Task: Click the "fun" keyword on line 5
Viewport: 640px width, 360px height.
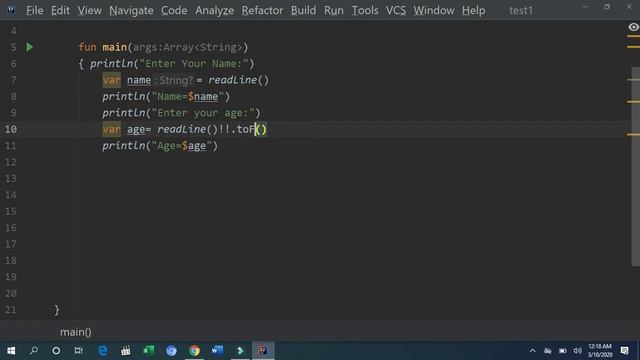Action: 87,47
